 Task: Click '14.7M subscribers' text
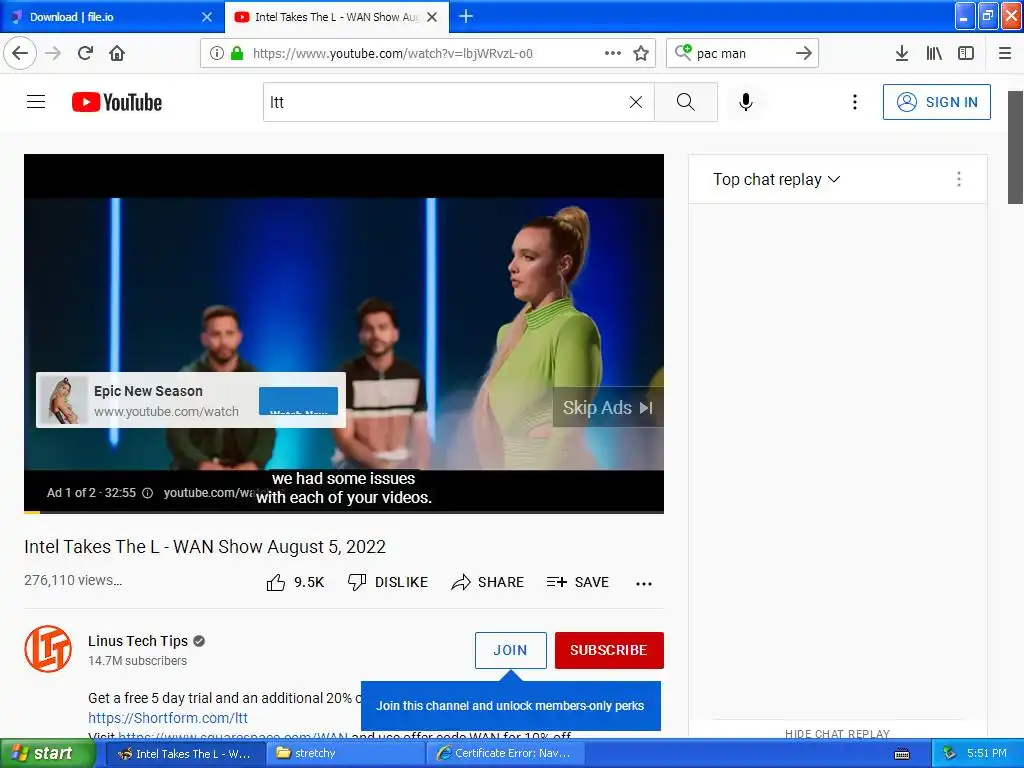click(138, 661)
